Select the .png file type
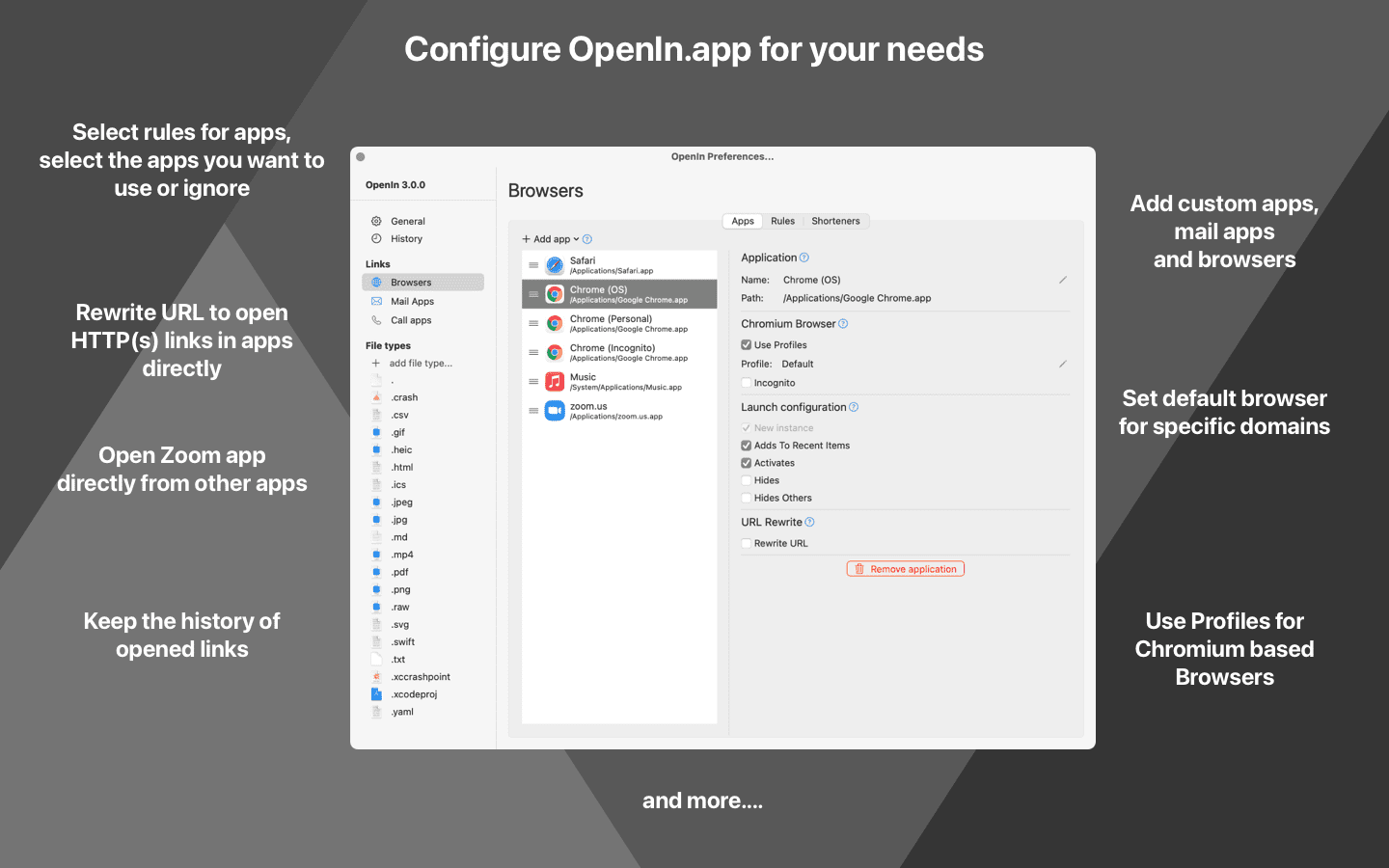 tap(401, 589)
